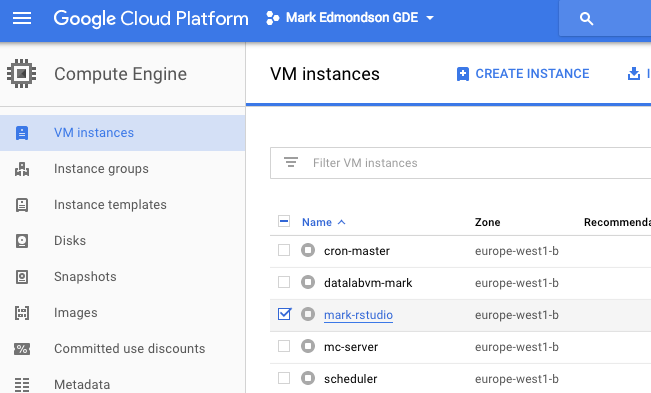
Task: Uncheck the mark-rstudio row checkbox
Action: tap(284, 314)
